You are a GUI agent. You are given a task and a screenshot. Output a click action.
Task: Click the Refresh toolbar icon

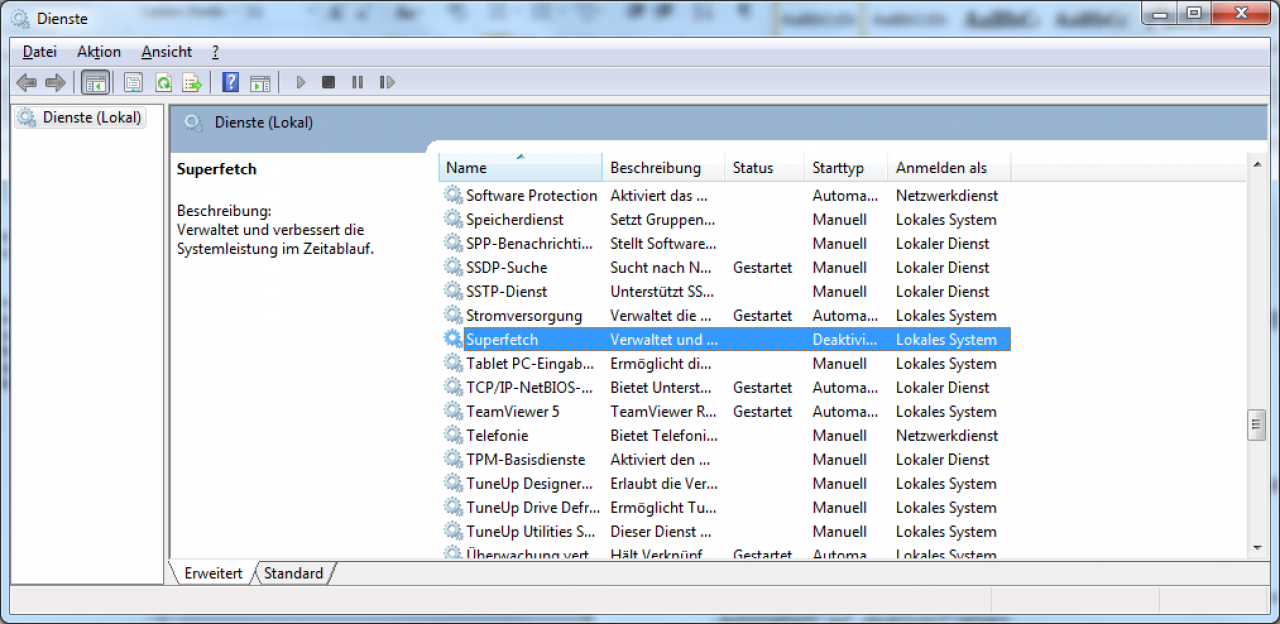click(x=163, y=82)
